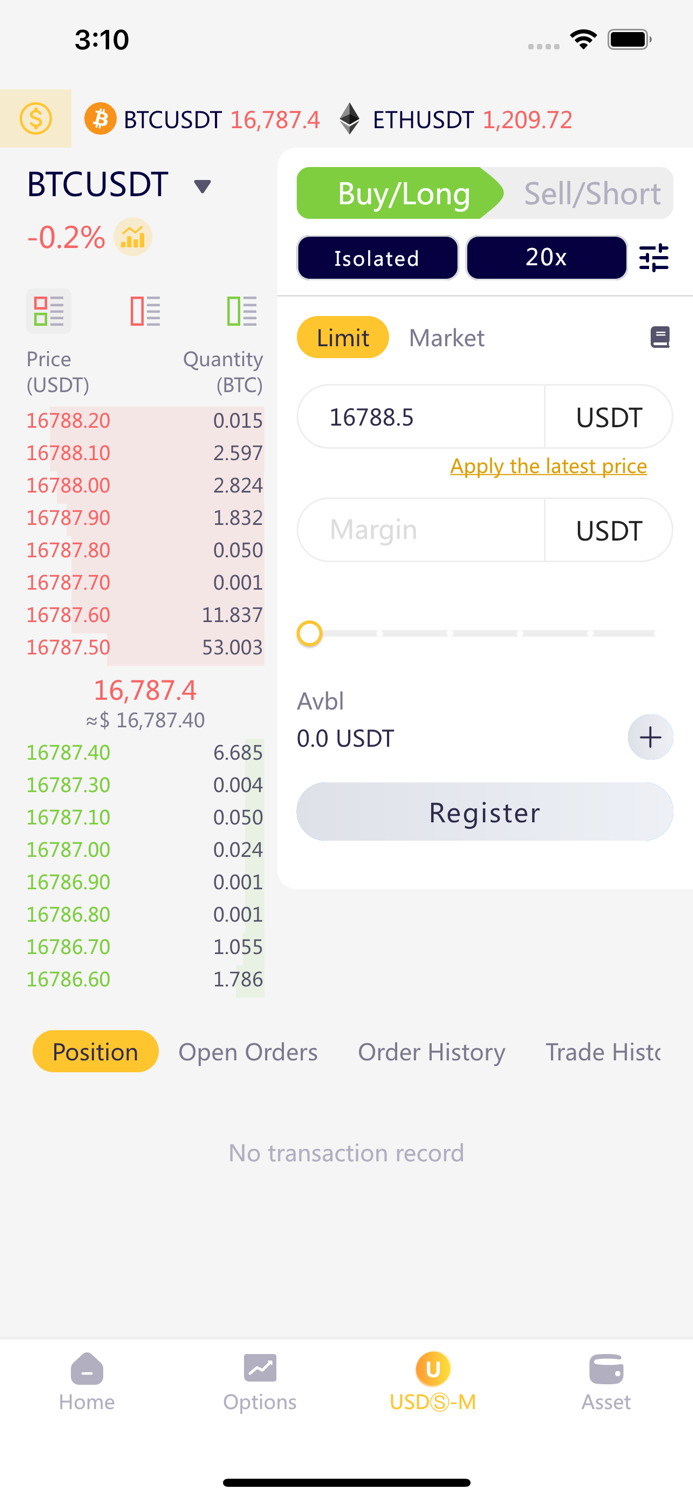This screenshot has width=693, height=1500.
Task: Select the Market order type
Action: pyautogui.click(x=446, y=338)
